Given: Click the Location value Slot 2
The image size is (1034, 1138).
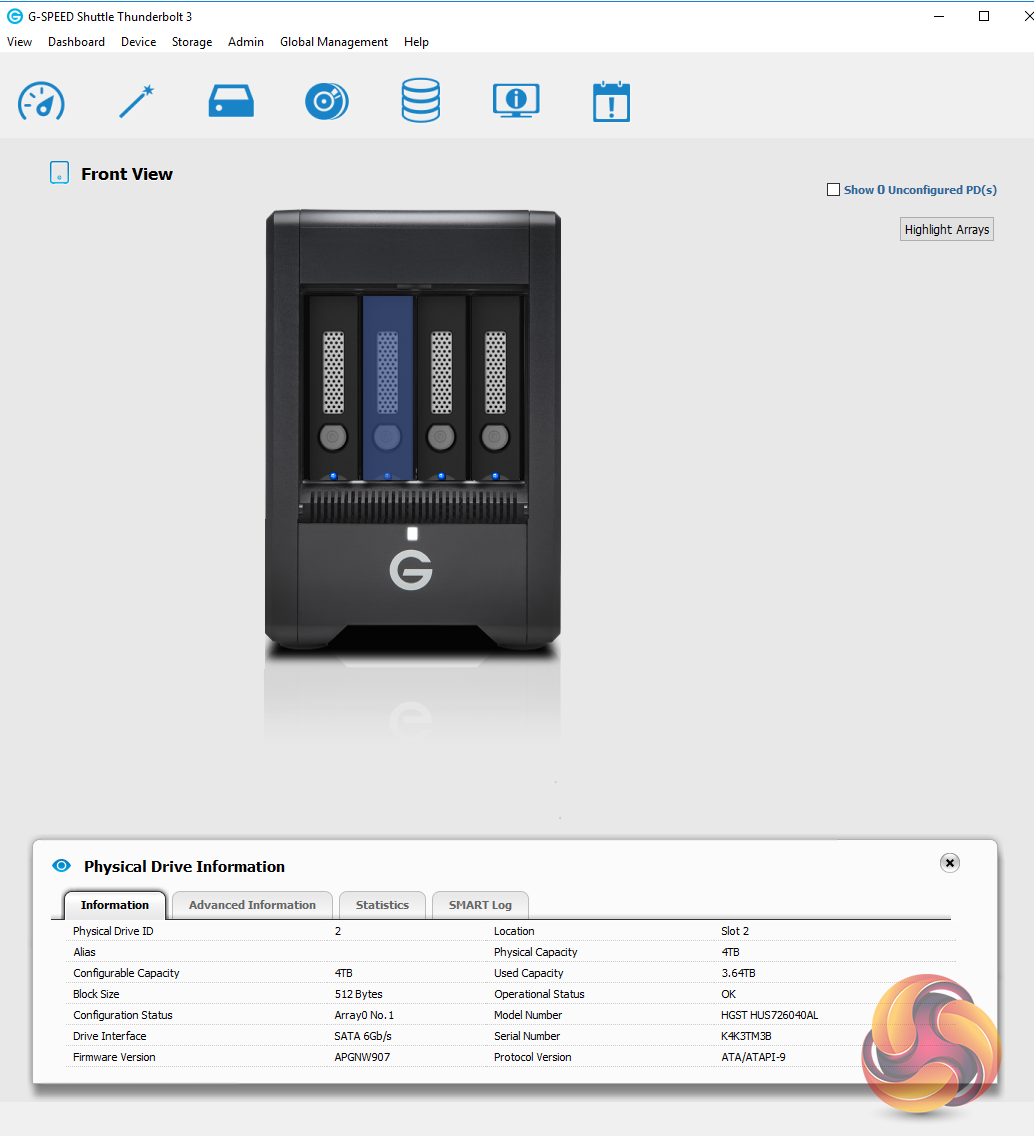Looking at the screenshot, I should (734, 931).
